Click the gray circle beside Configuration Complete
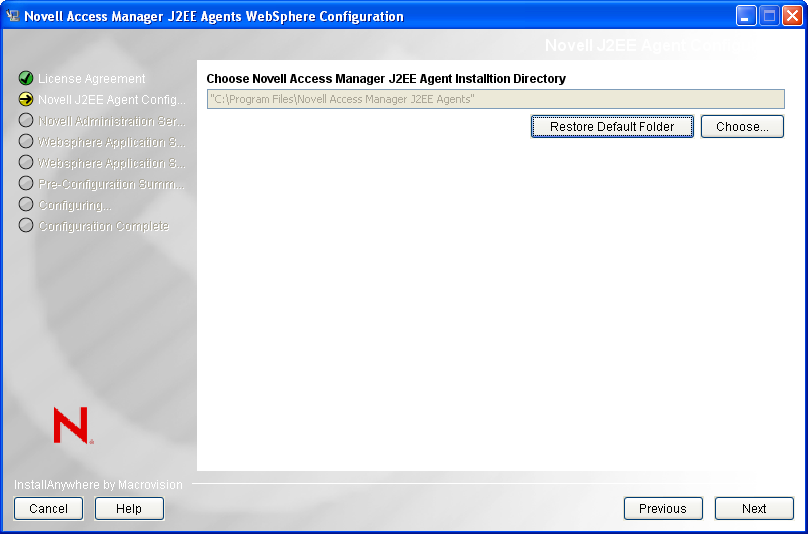808x534 pixels. 26,225
